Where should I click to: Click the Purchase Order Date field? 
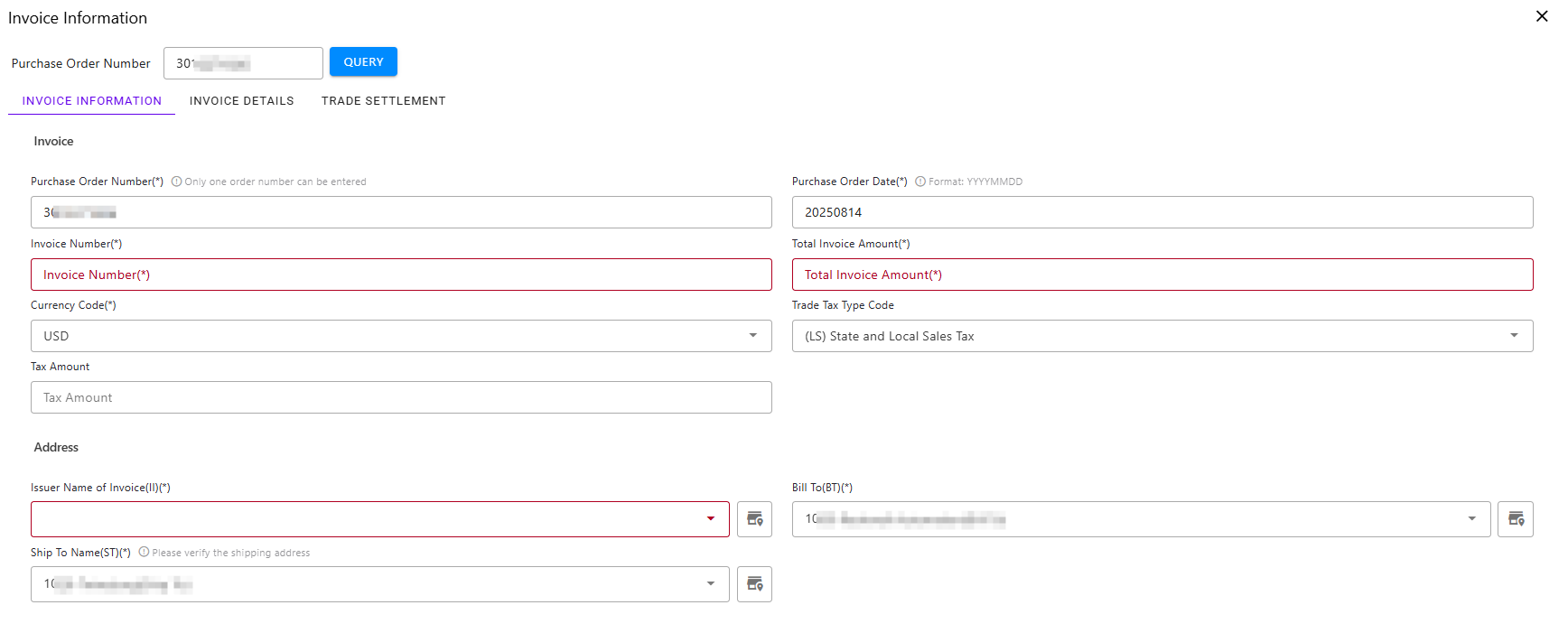[x=1162, y=212]
